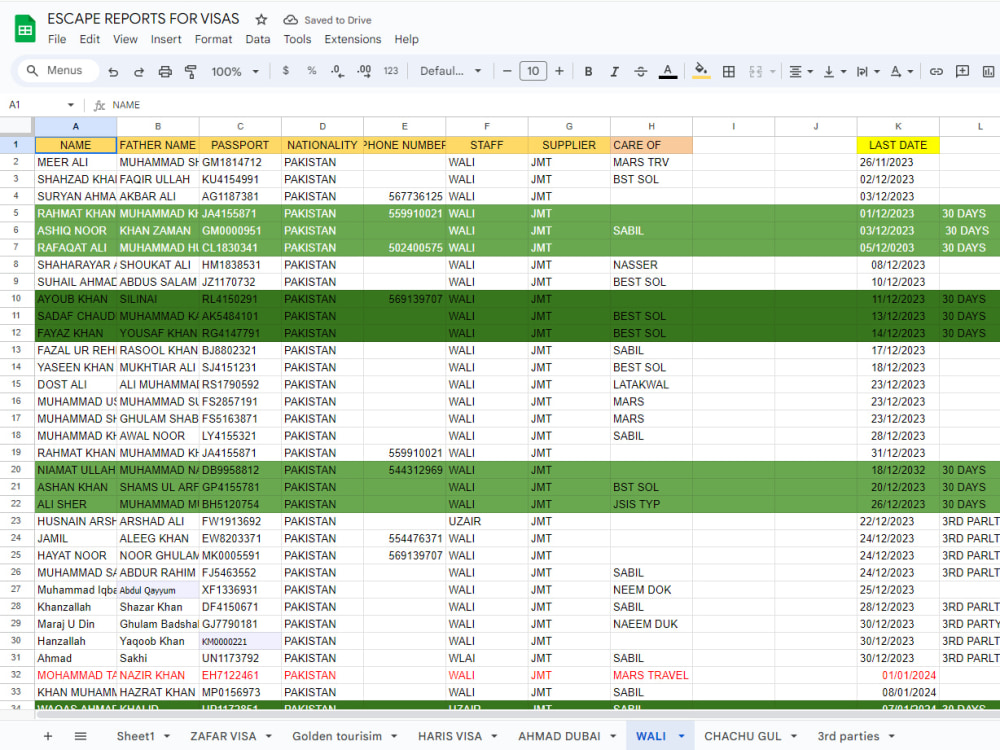Toggle italic formatting
Screen dimensions: 1000x750
[x=614, y=71]
